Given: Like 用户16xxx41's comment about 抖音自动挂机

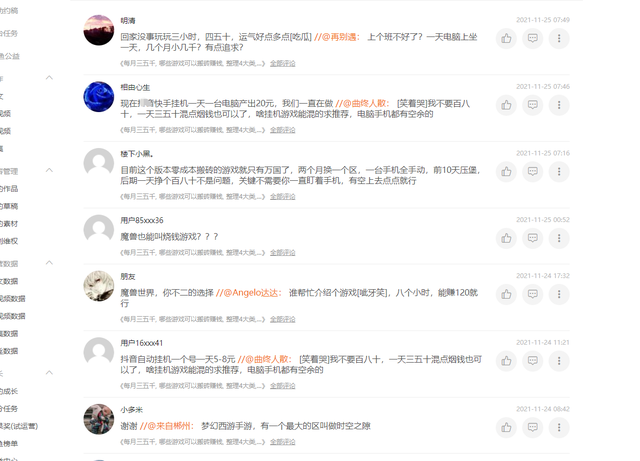Looking at the screenshot, I should pyautogui.click(x=506, y=361).
